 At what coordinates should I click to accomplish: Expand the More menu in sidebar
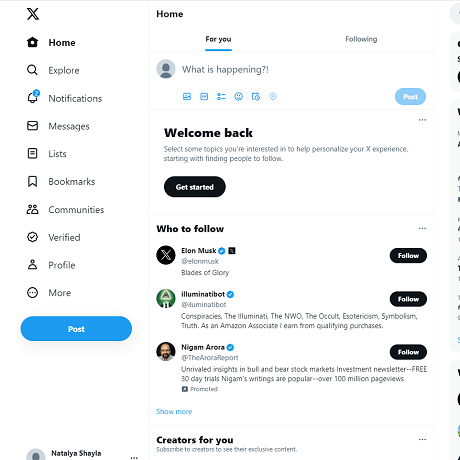click(49, 293)
